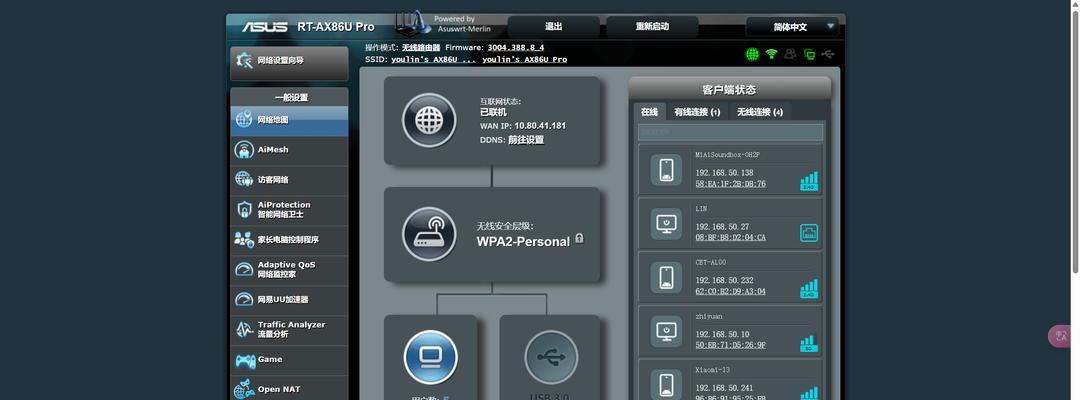The height and width of the screenshot is (400, 1080).
Task: Click the green Wi-Fi status icon in header
Action: [771, 54]
